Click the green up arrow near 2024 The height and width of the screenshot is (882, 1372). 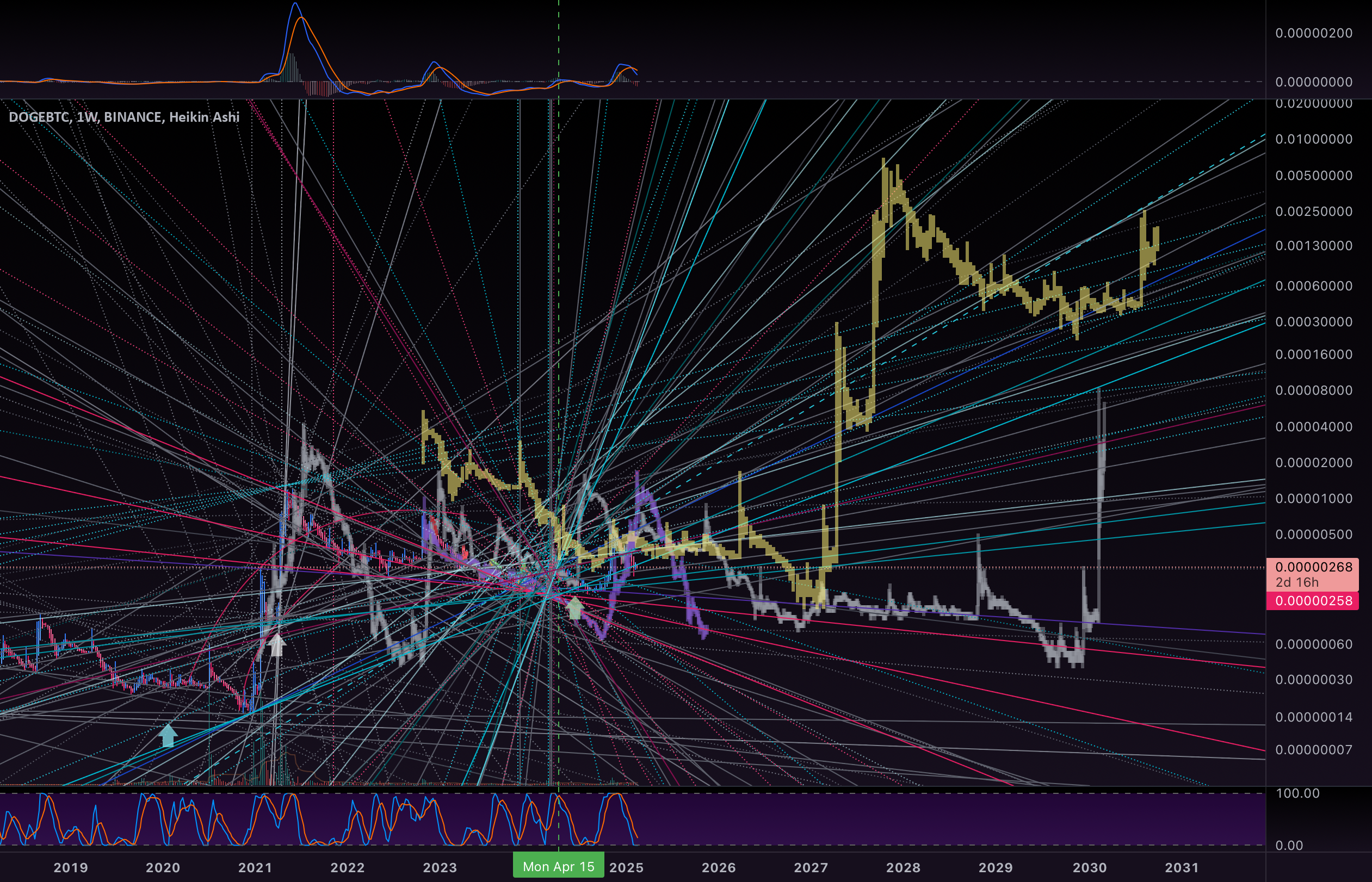(574, 607)
